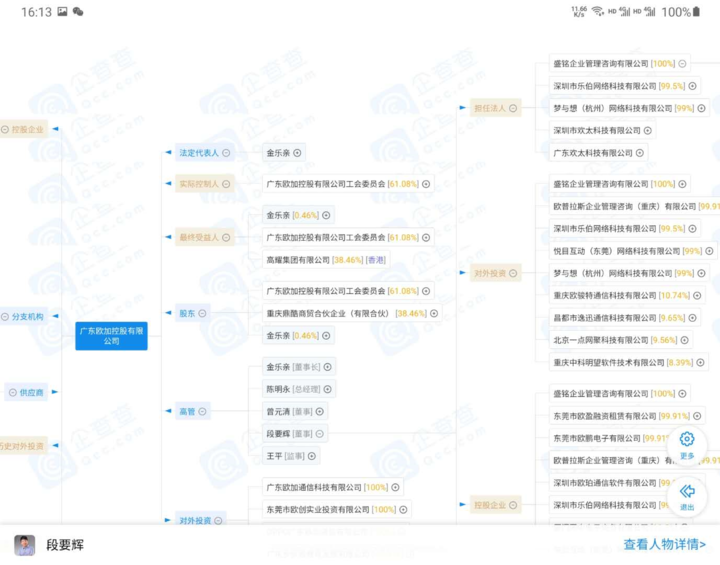The width and height of the screenshot is (720, 565).
Task: Expand 深圳市乐伯网络科技 99.5% under right-side 对外投资
Action: click(x=692, y=229)
